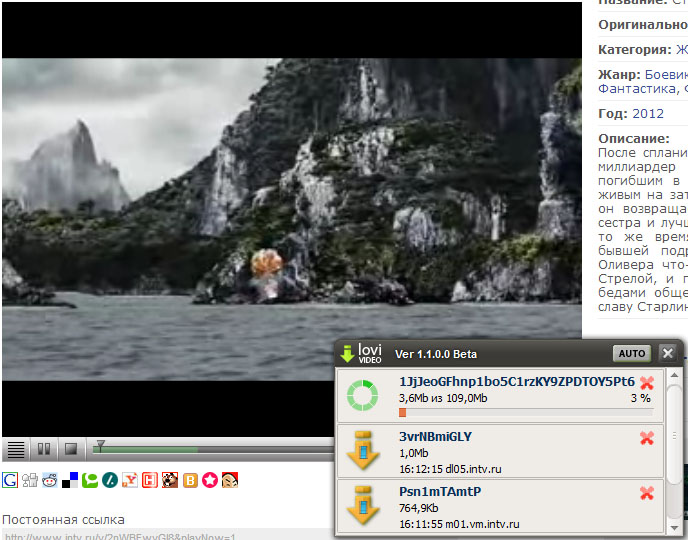Screen dimensions: 688x540
Task: Remove 3vrNBmiGLY from download list
Action: (x=647, y=438)
